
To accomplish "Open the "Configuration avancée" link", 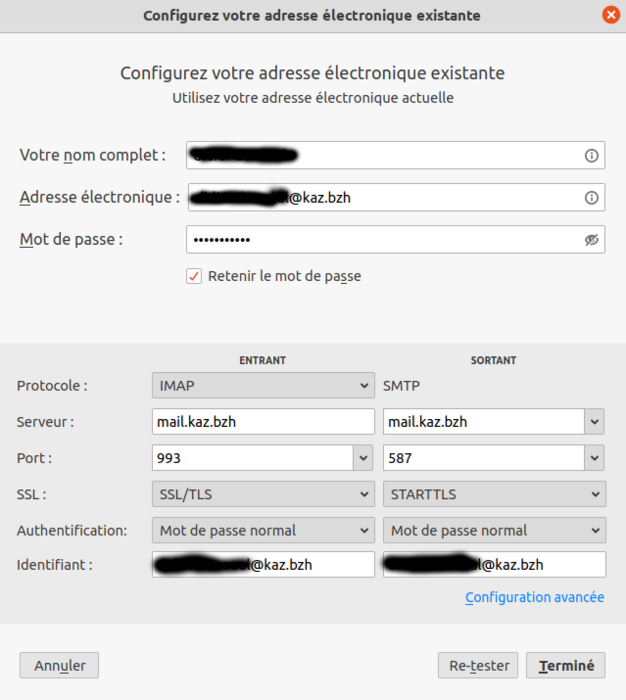I will coord(534,597).
